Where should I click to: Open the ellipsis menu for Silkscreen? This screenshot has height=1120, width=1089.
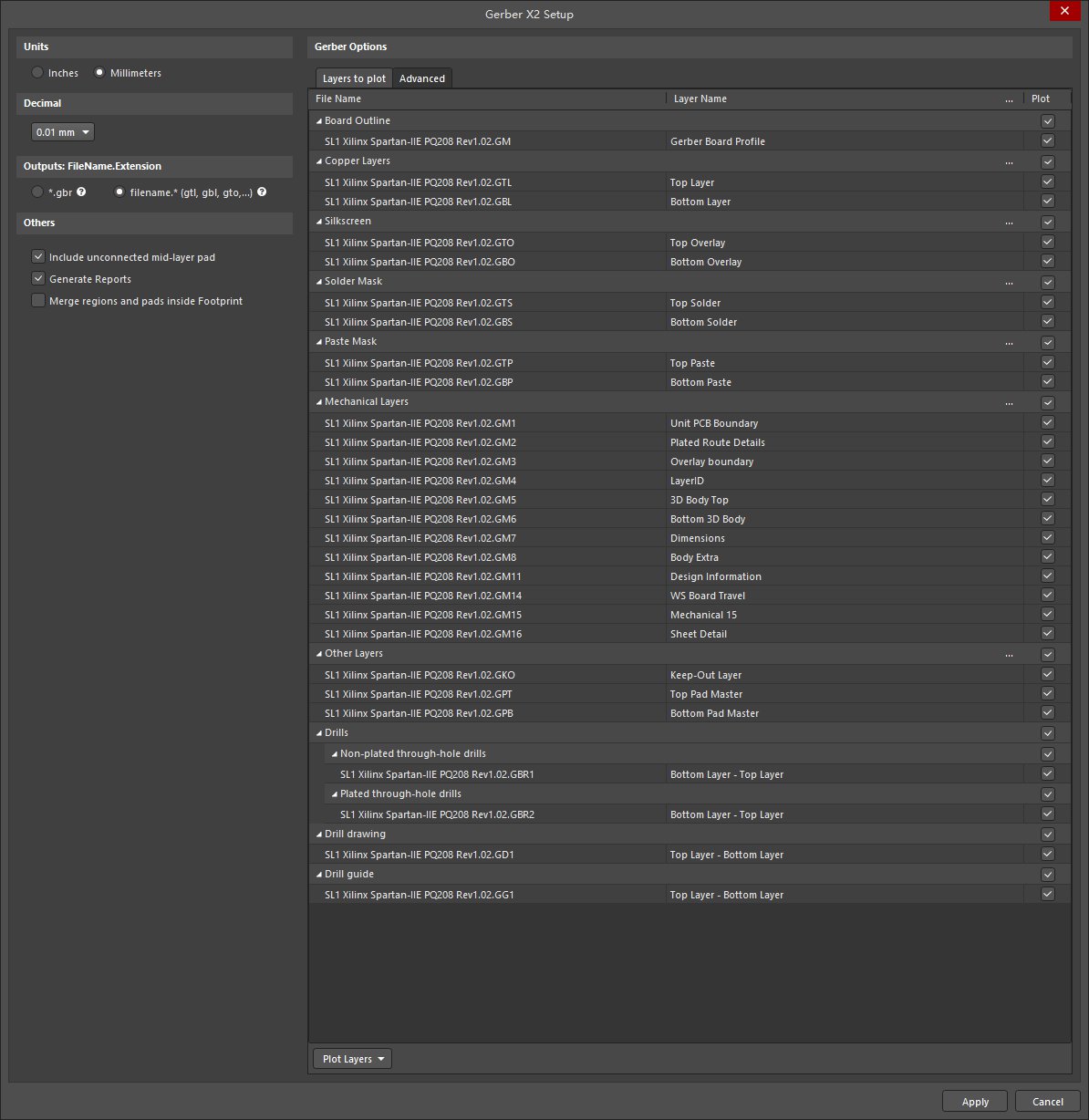(x=1009, y=222)
